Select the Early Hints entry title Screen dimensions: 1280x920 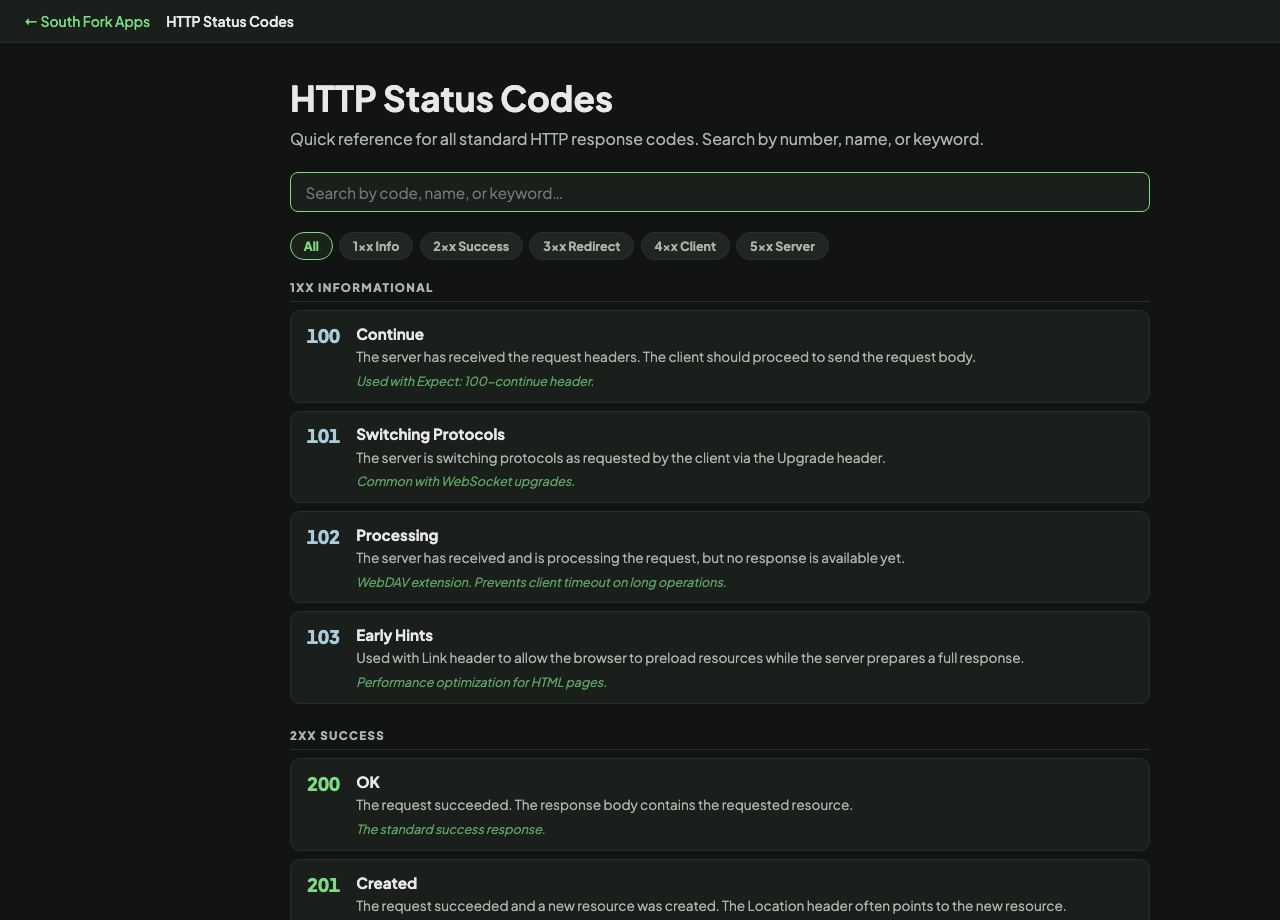point(394,635)
